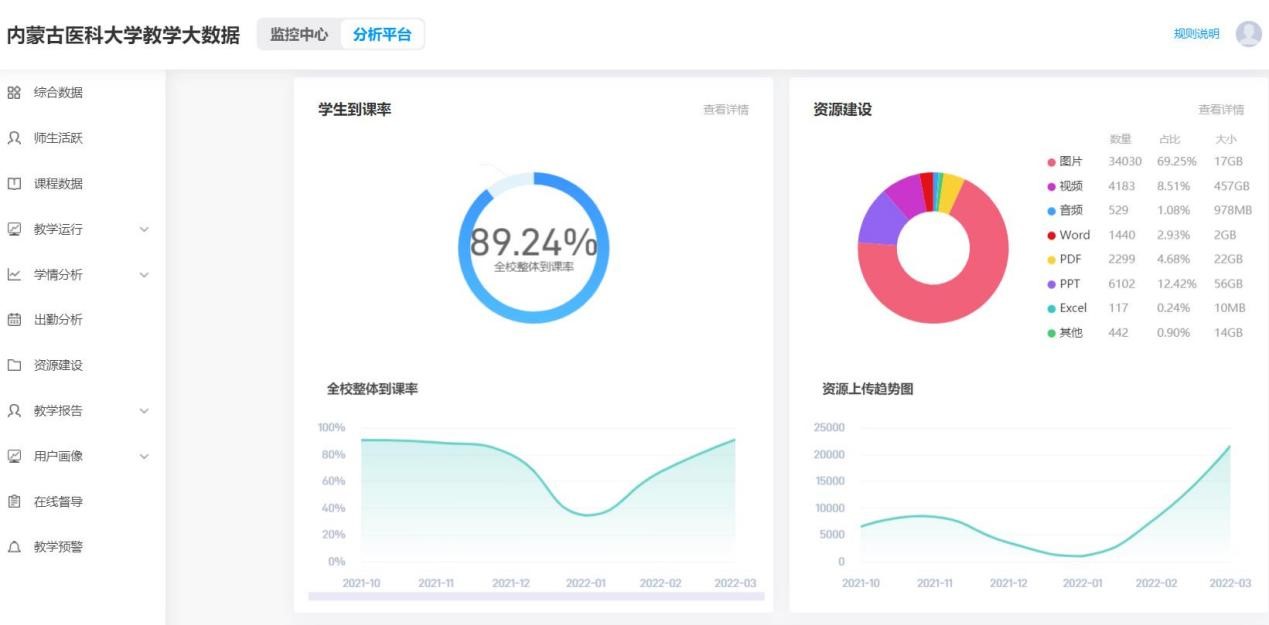Open the user avatar in top right
Image resolution: width=1269 pixels, height=625 pixels.
(1248, 34)
